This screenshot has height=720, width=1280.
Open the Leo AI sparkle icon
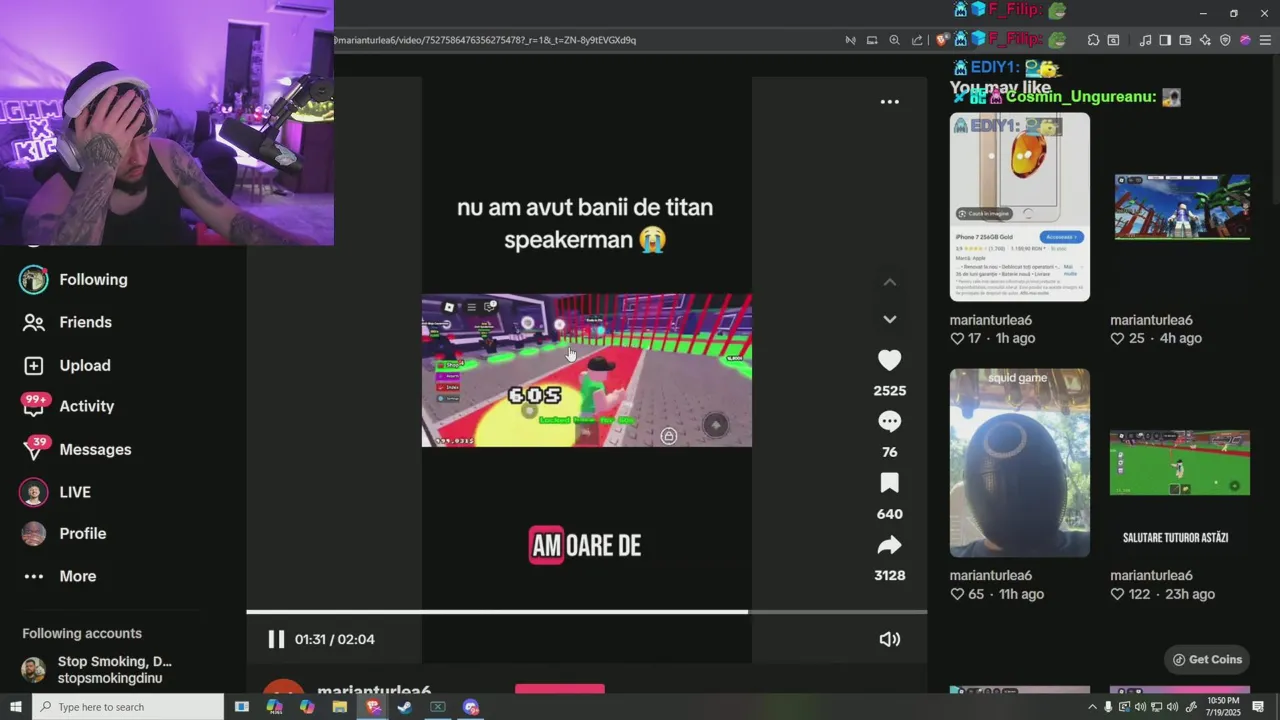(1205, 40)
